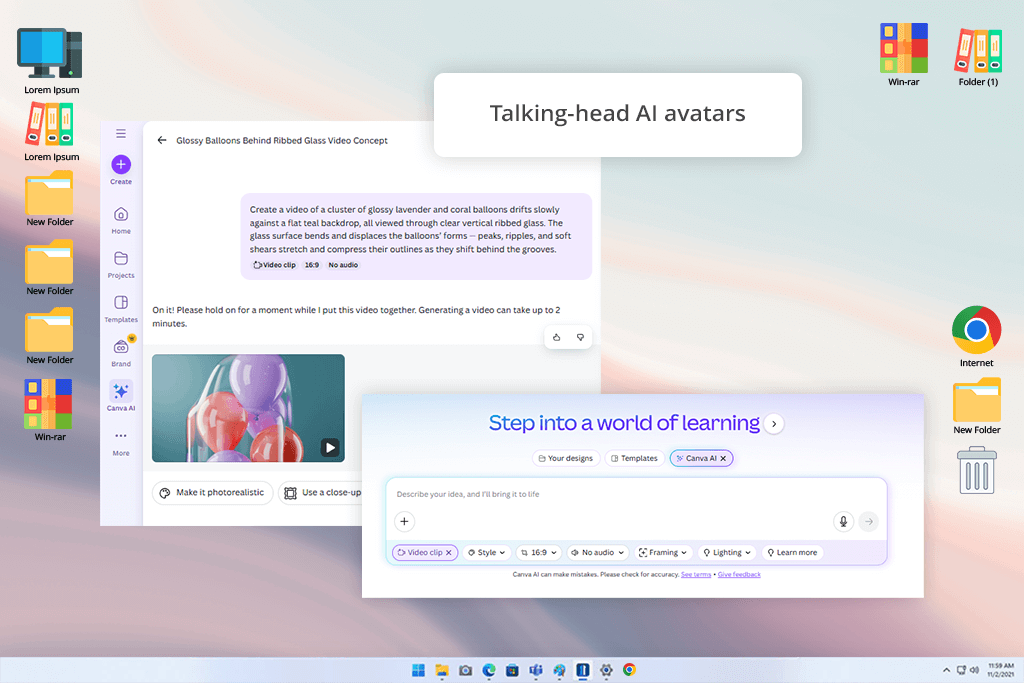Click the purple Create plus button
This screenshot has width=1024, height=683.
[x=121, y=165]
